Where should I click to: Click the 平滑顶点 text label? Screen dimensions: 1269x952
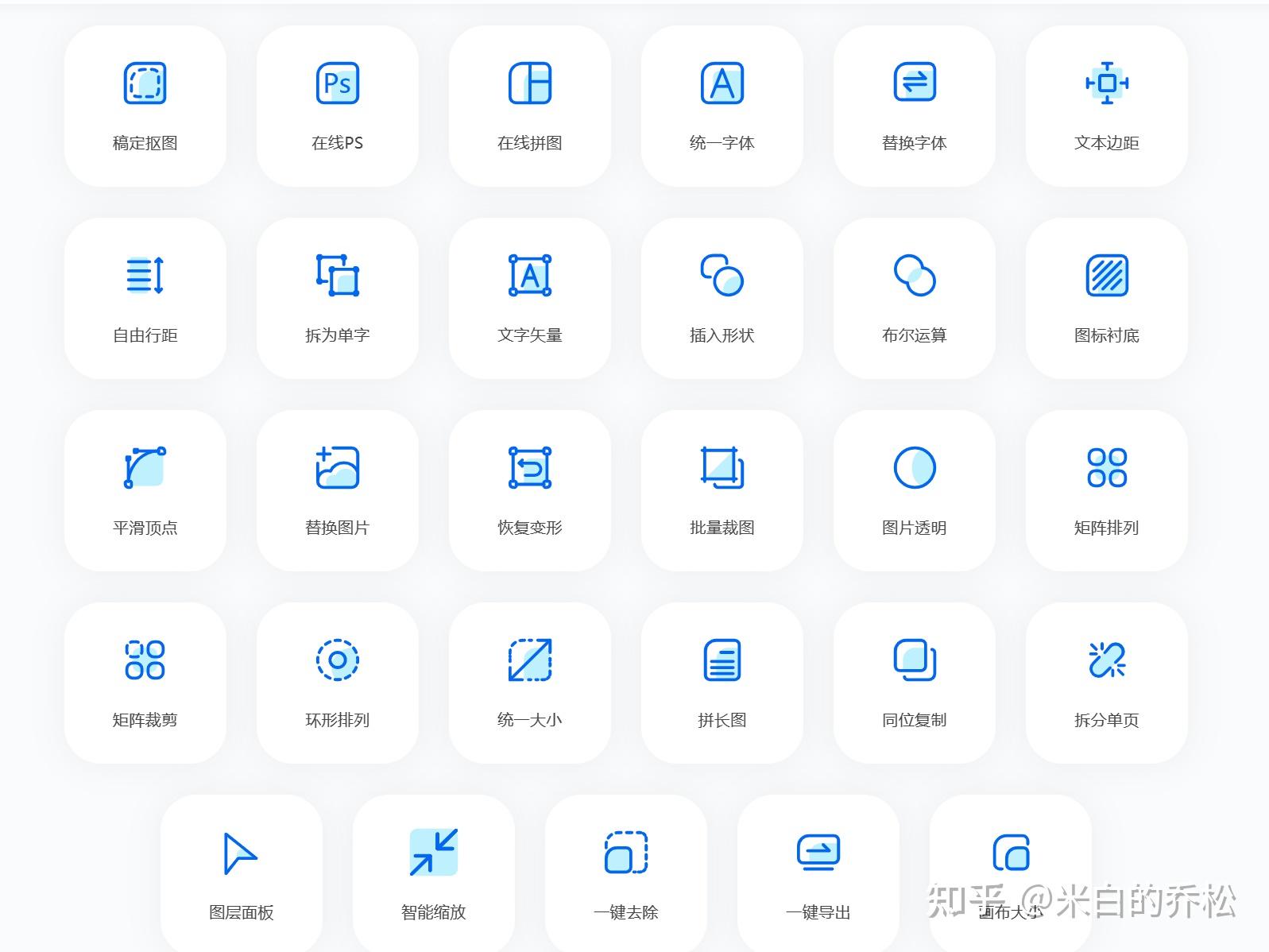coord(145,528)
